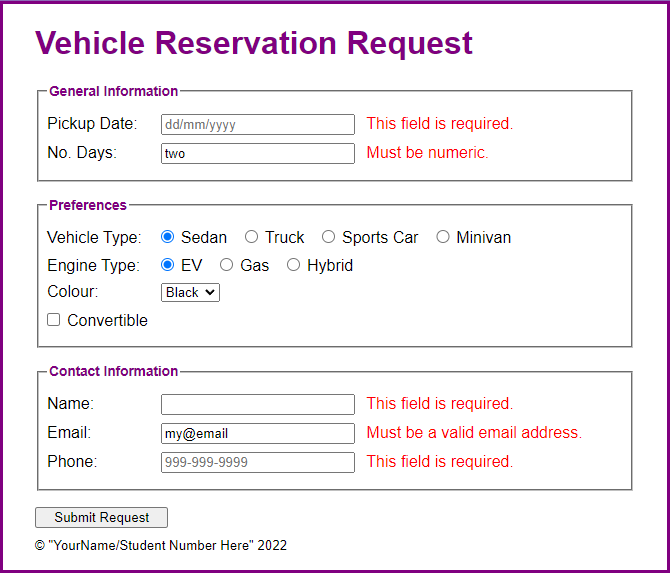Pick the Minivan radio button

443,237
